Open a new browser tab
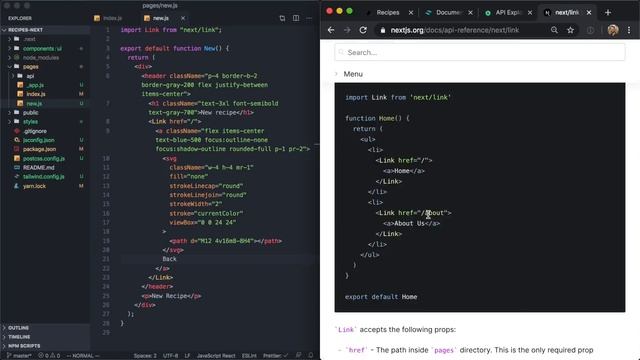640x360 pixels. (608, 13)
